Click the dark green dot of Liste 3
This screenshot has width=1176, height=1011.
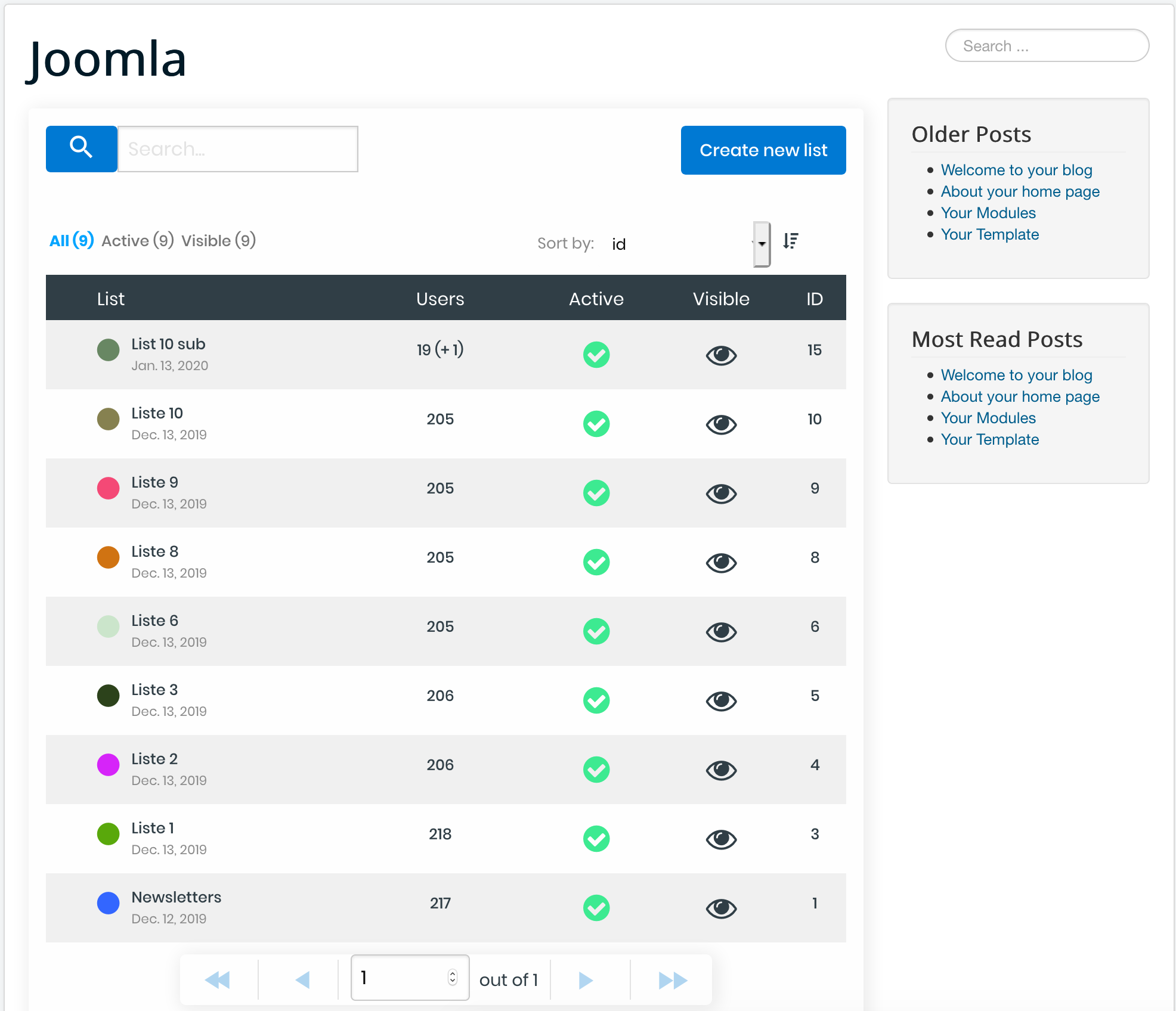coord(108,696)
